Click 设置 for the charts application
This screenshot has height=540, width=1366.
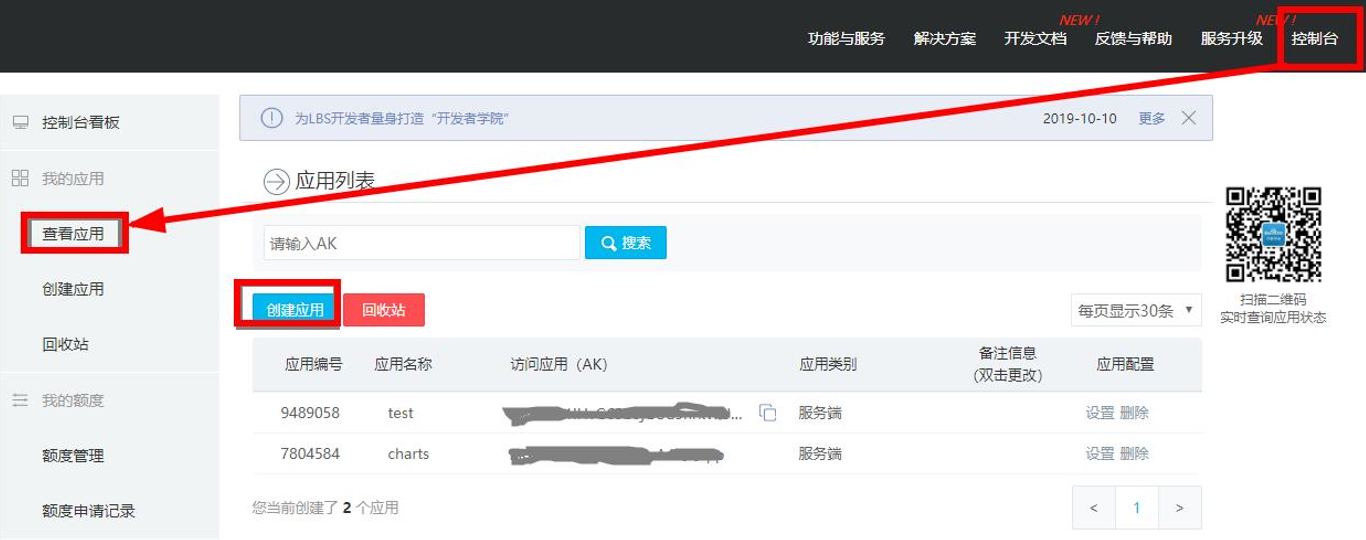1100,453
